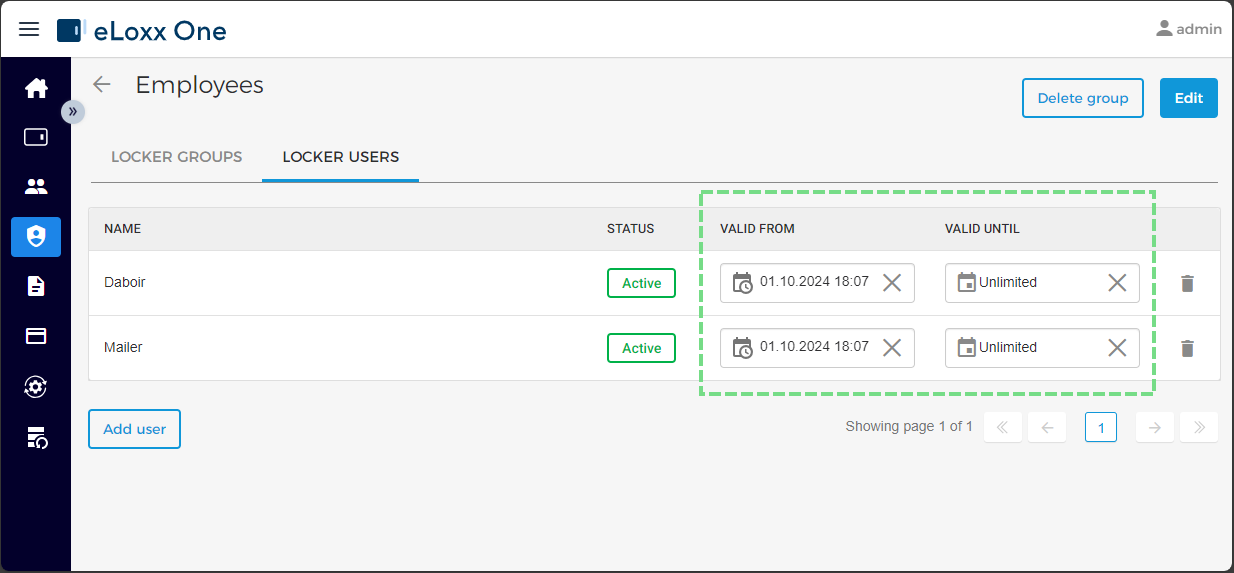The image size is (1234, 573).
Task: Go to Home in sidebar
Action: point(36,88)
